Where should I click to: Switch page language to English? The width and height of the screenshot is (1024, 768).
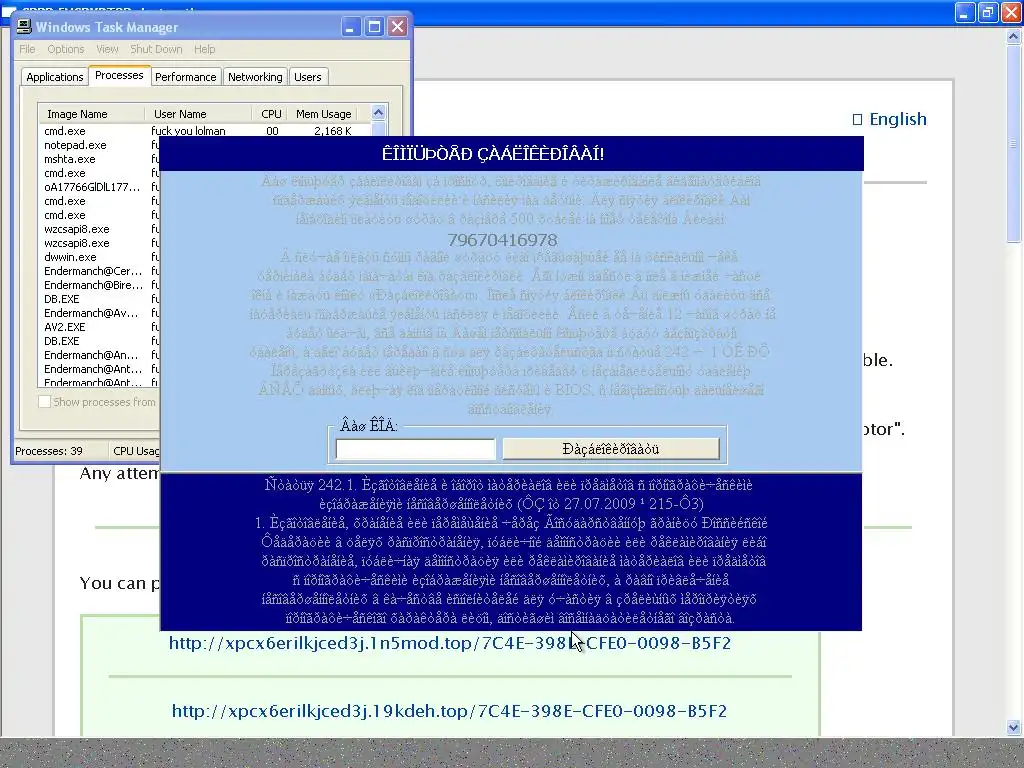898,119
